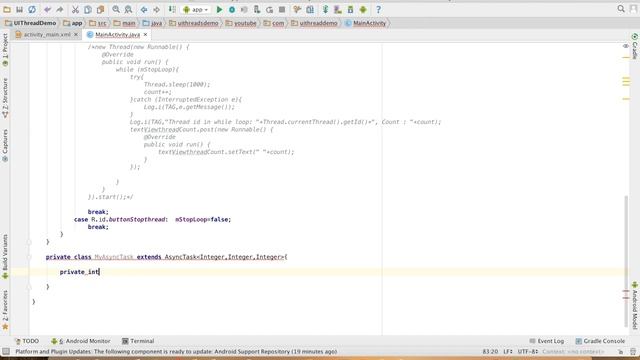The width and height of the screenshot is (640, 360).
Task: Change the UTF-8 file encoding
Action: [x=528, y=351]
